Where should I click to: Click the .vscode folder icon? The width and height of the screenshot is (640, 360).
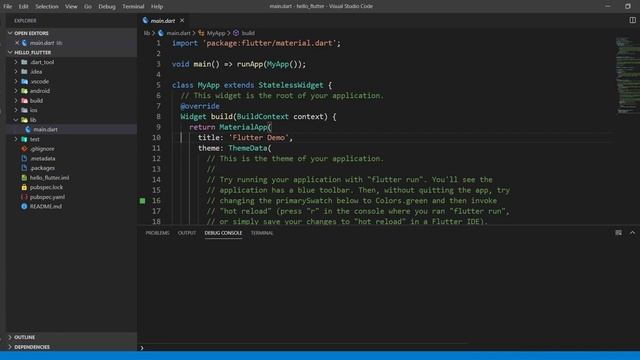coord(24,81)
